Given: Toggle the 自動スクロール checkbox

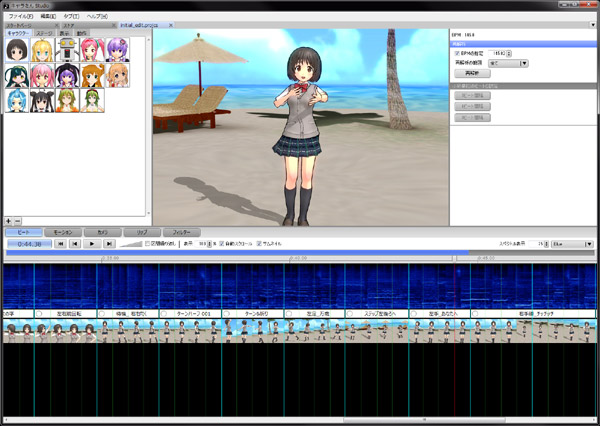Looking at the screenshot, I should tap(222, 243).
